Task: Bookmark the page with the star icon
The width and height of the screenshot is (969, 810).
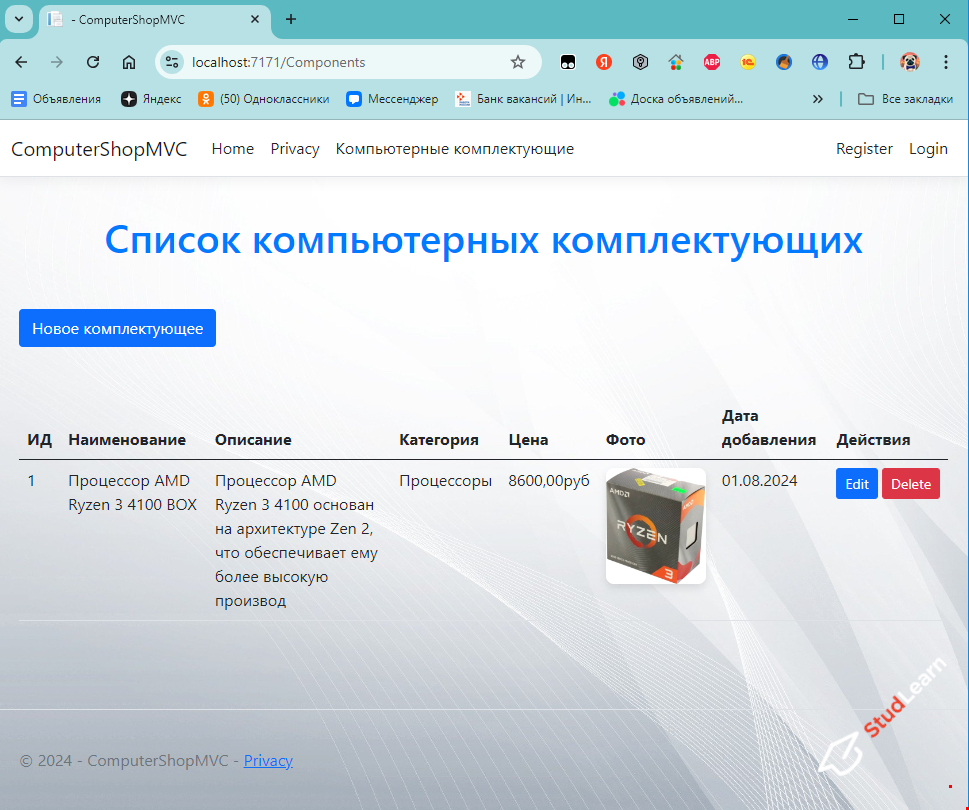Action: [x=518, y=61]
